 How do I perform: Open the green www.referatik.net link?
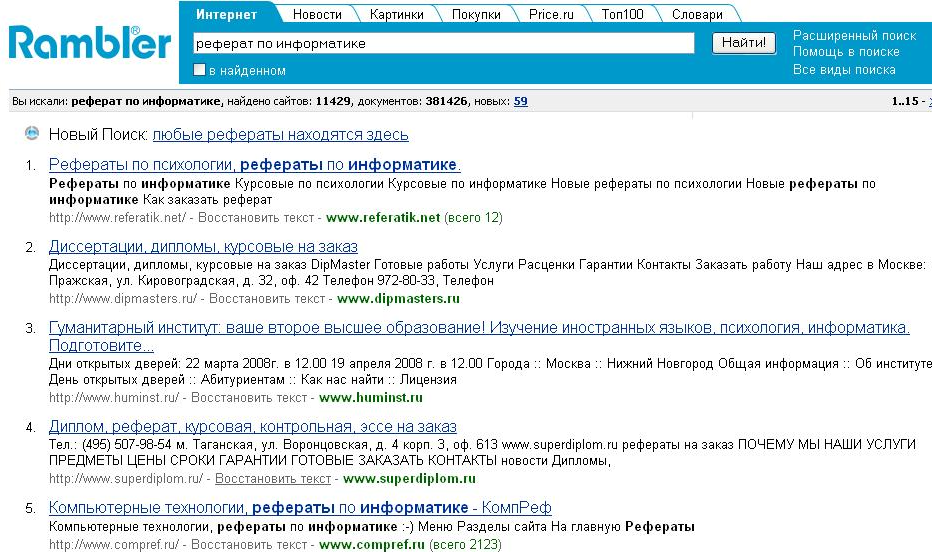coord(383,217)
